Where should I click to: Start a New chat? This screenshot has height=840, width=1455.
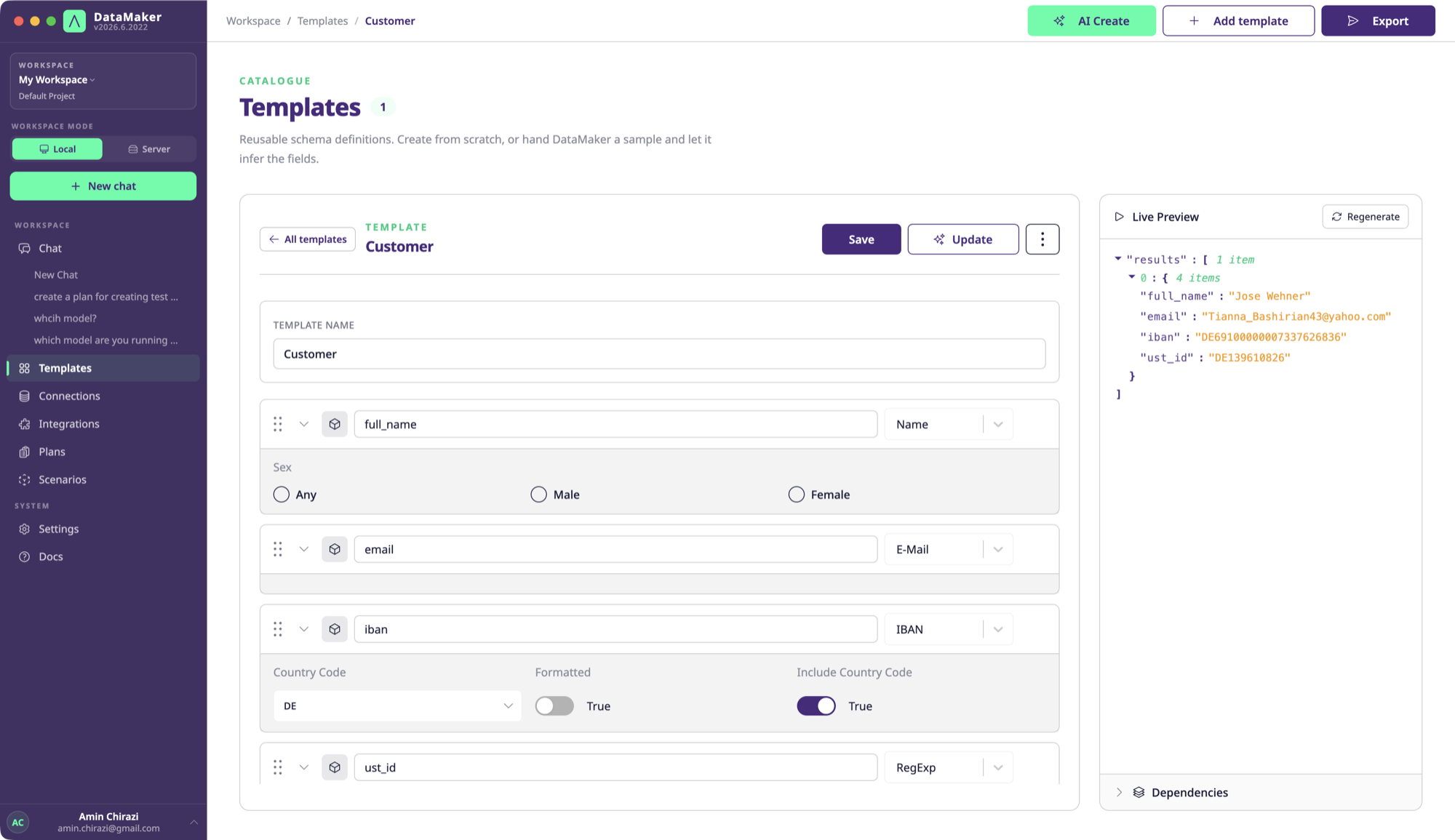pos(103,186)
